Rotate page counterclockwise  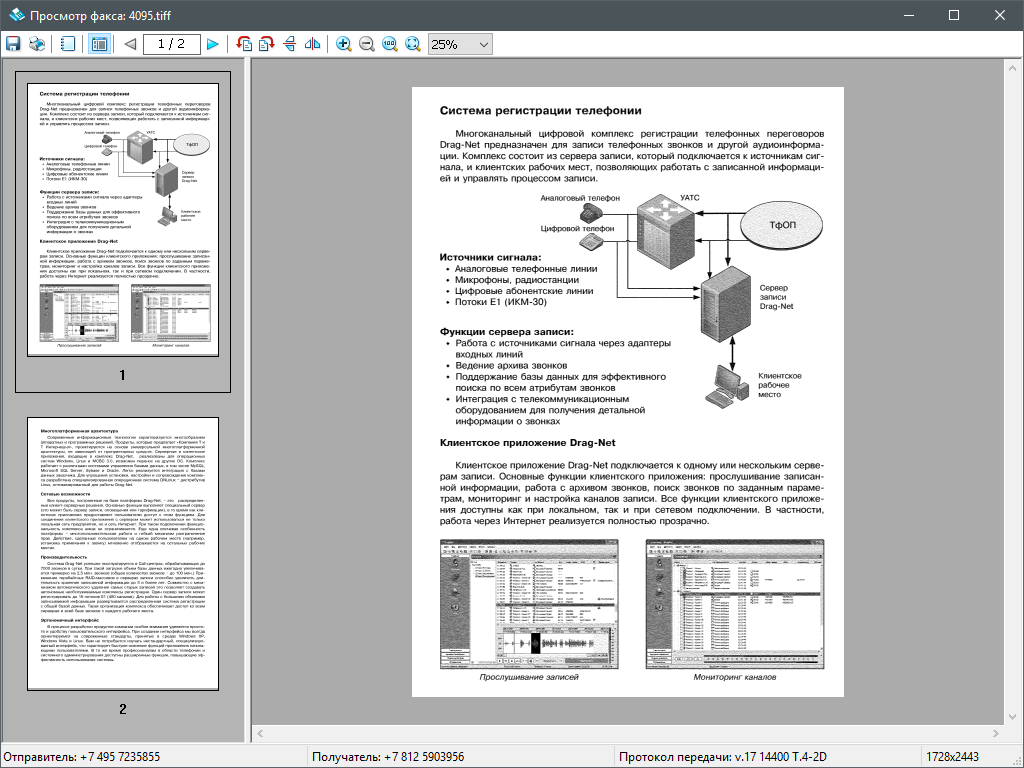coord(244,44)
